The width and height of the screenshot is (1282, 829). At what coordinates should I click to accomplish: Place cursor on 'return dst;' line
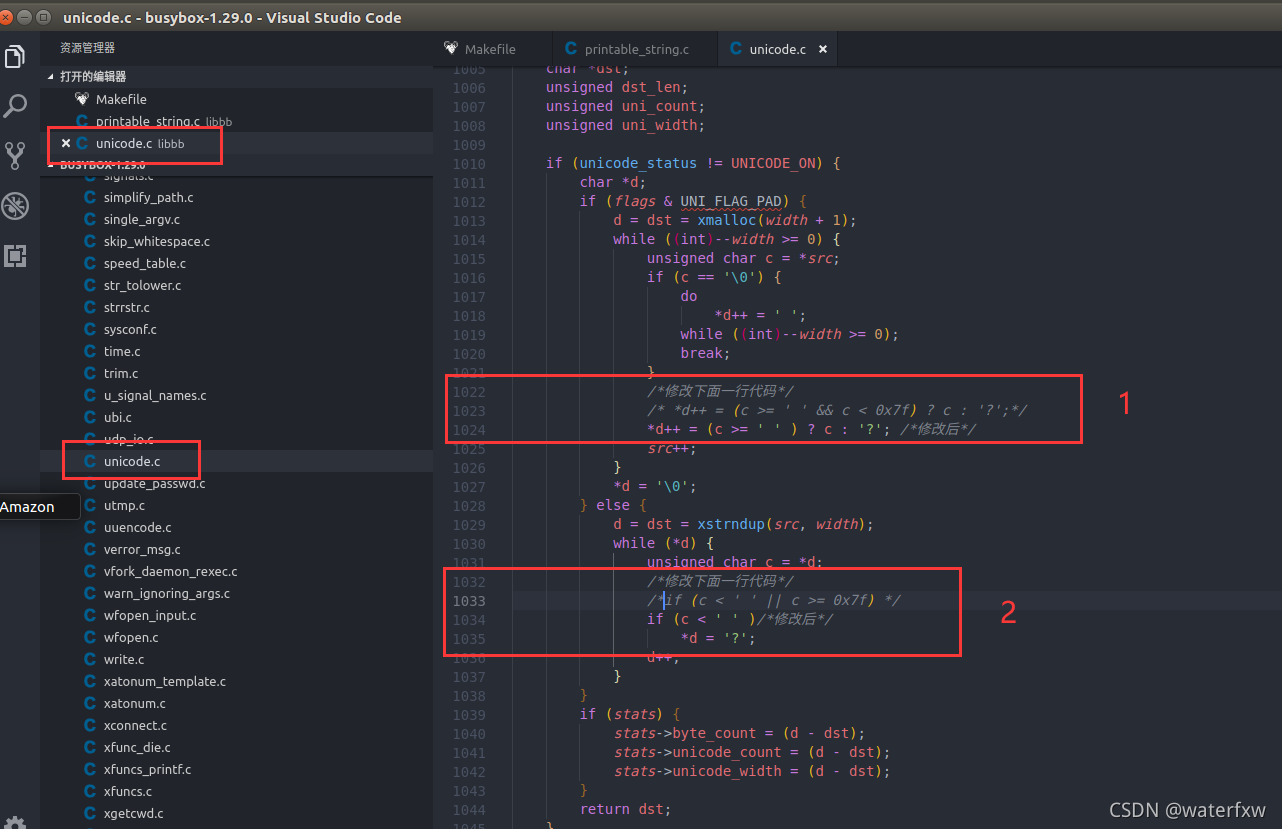pyautogui.click(x=625, y=809)
